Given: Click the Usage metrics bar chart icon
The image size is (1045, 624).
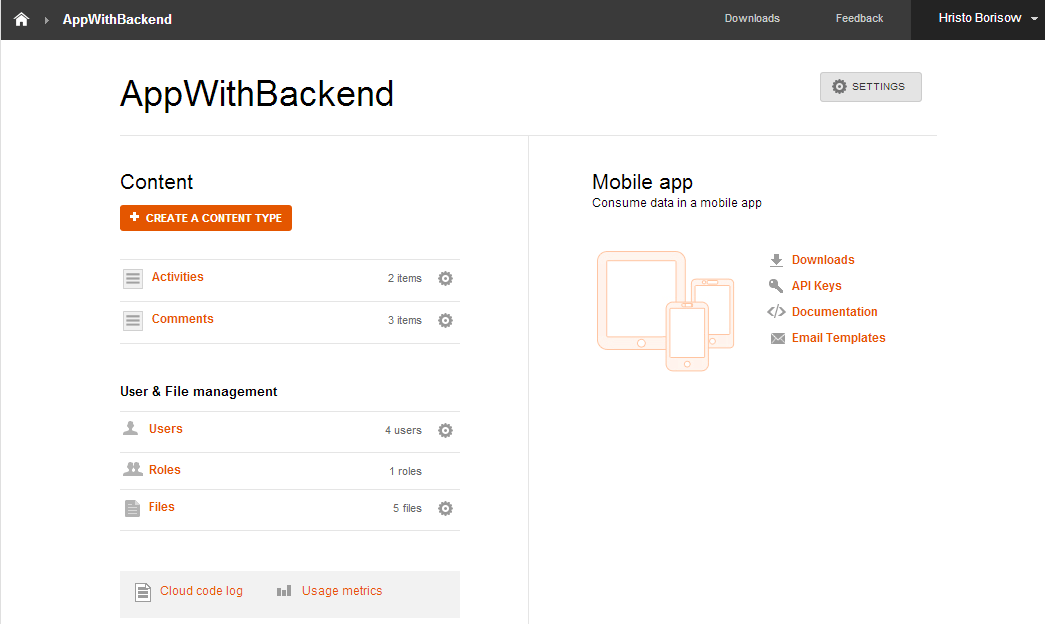Looking at the screenshot, I should (x=284, y=591).
